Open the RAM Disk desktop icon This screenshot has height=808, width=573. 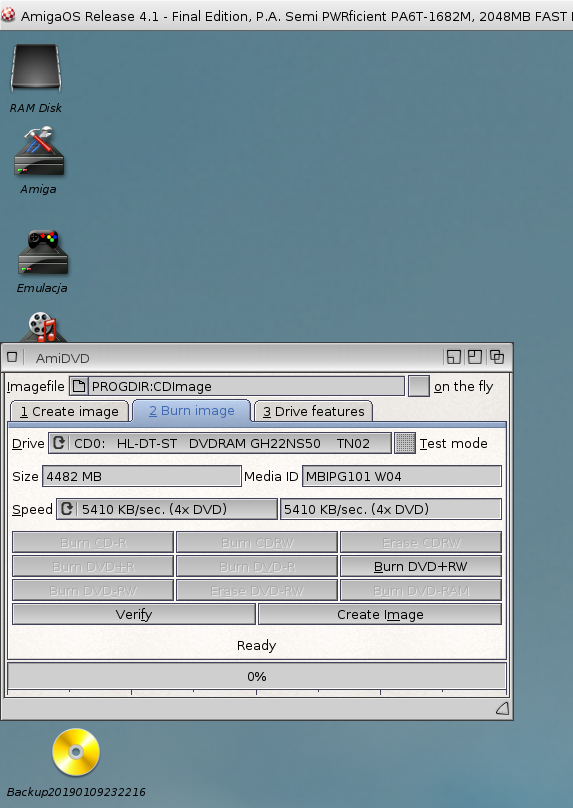pos(36,69)
